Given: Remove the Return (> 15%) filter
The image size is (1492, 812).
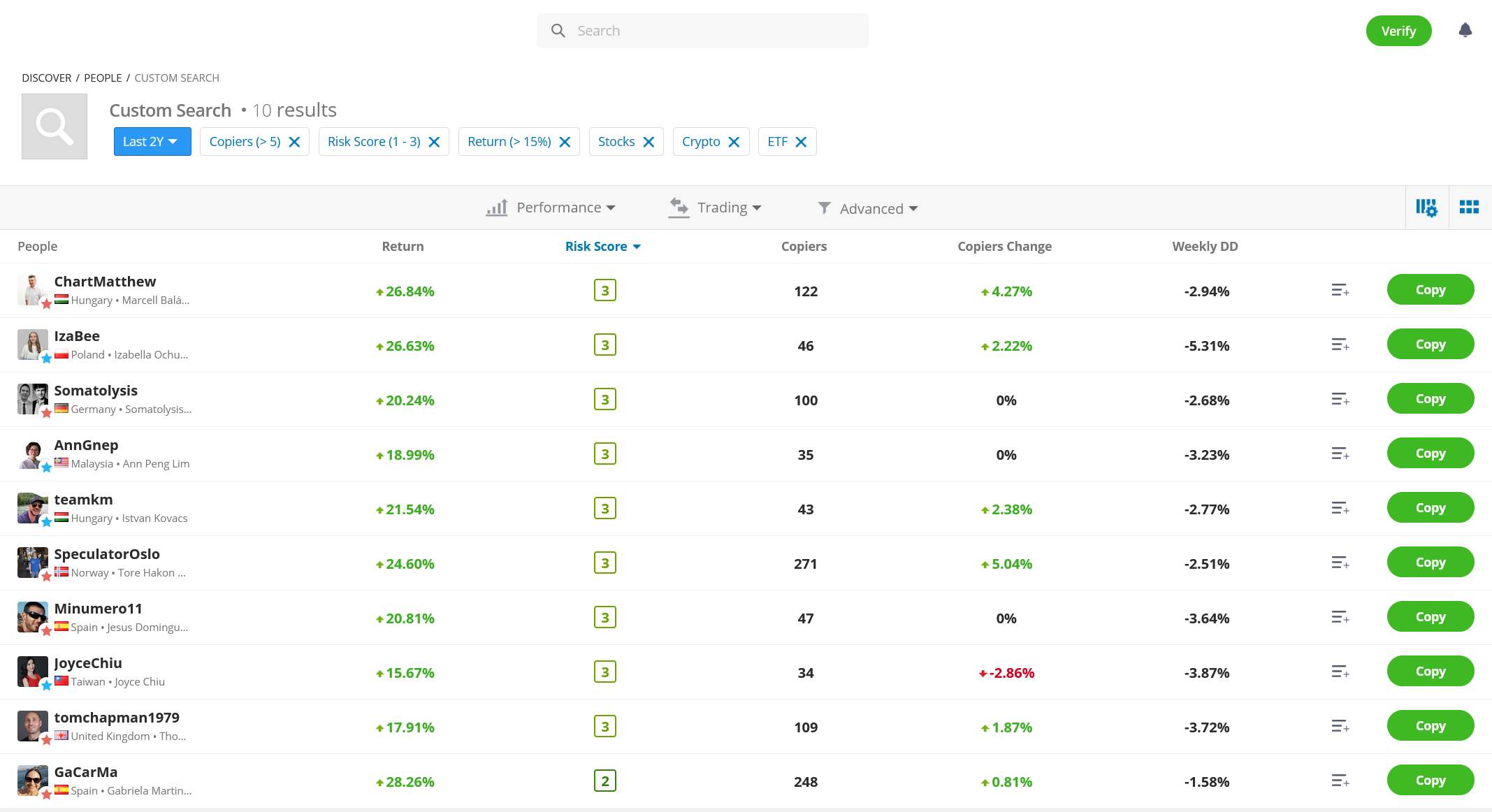Looking at the screenshot, I should (565, 142).
